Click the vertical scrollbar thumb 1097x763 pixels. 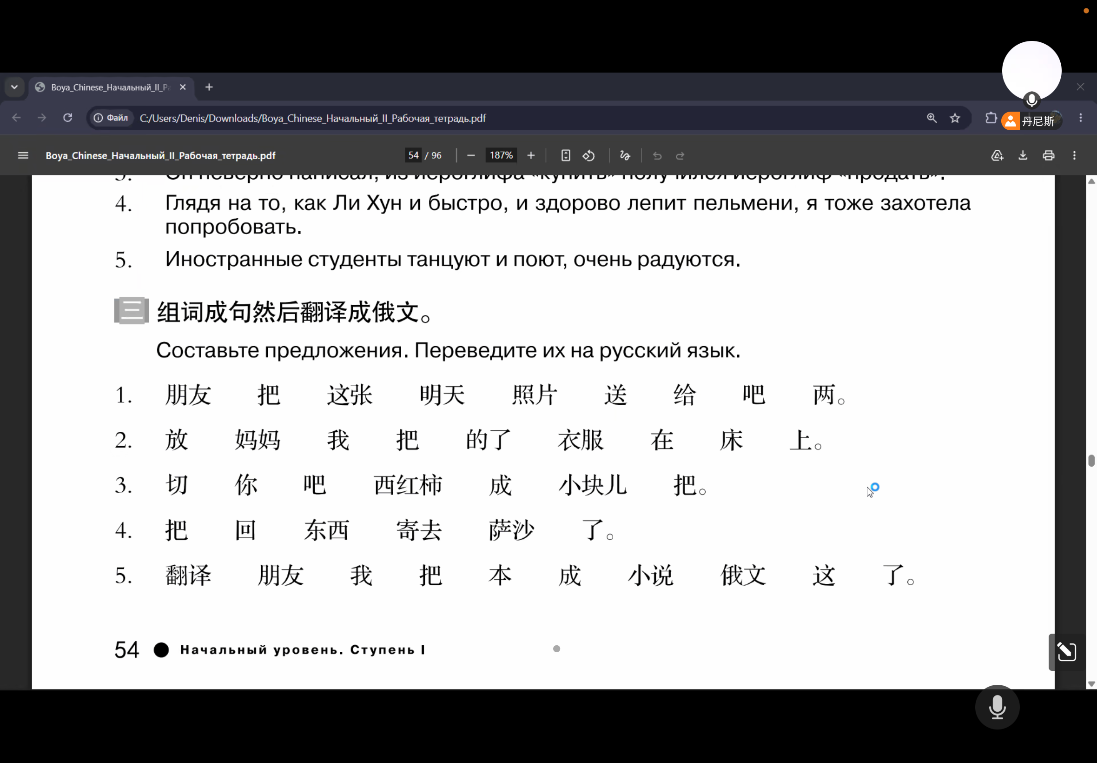tap(1091, 461)
